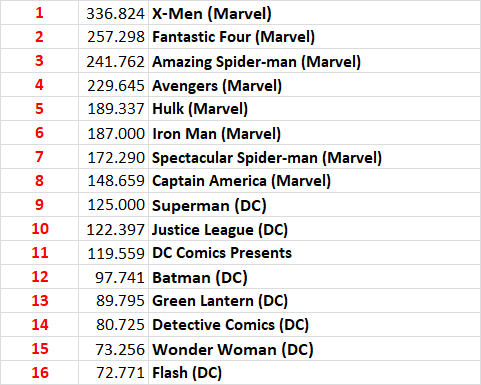Select the Captain America (Marvel) cell

314,181
